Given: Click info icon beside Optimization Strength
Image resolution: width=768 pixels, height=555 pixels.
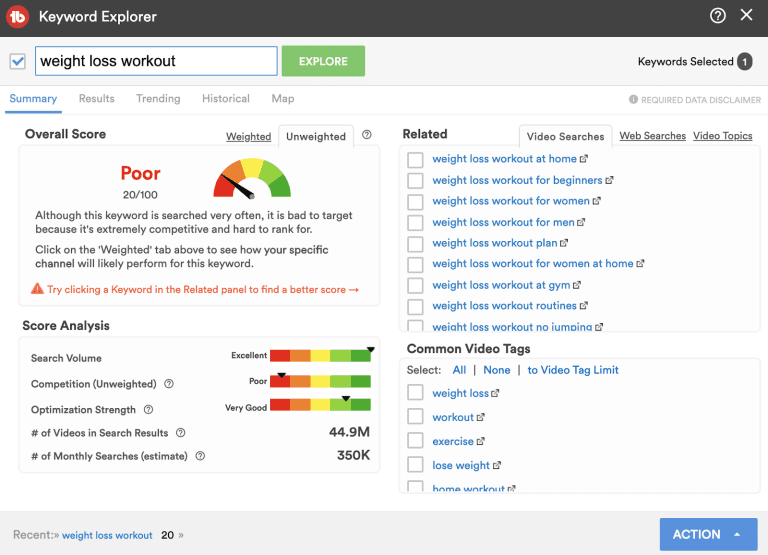Looking at the screenshot, I should (x=148, y=410).
